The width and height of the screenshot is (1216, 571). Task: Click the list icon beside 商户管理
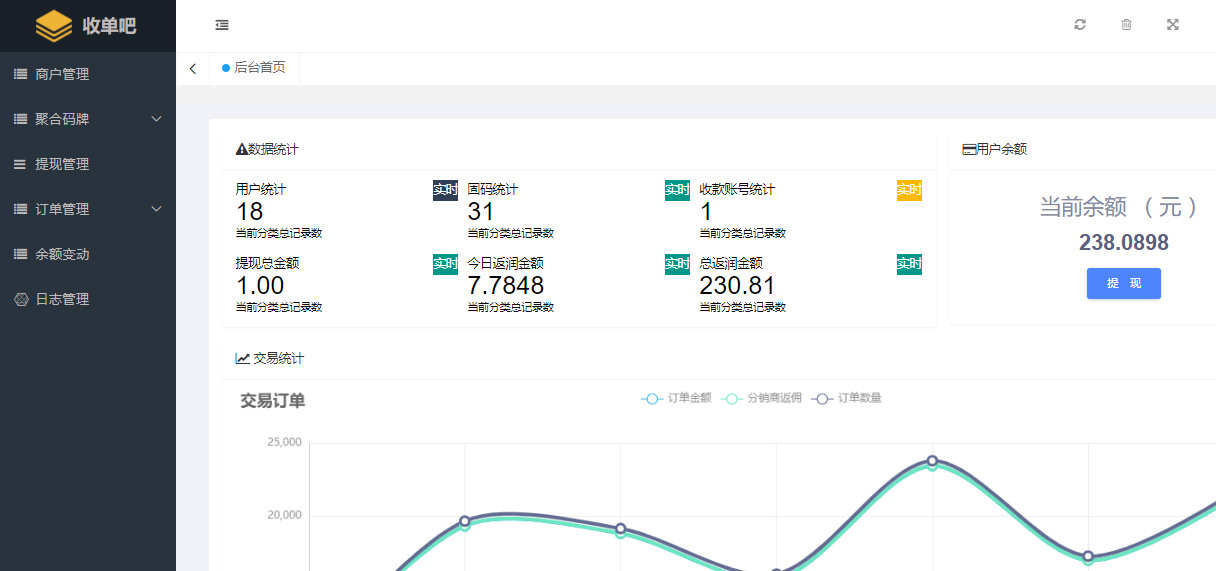pyautogui.click(x=20, y=74)
